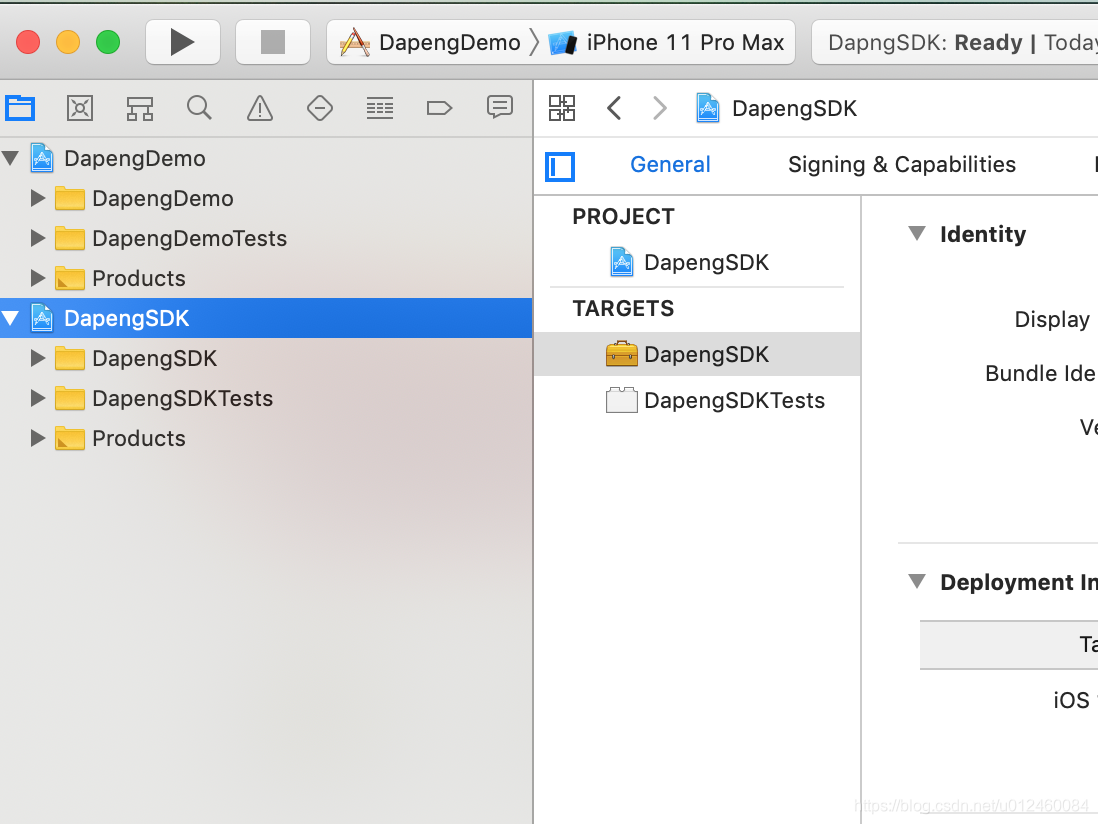This screenshot has width=1098, height=824.
Task: Switch to the General tab
Action: click(670, 165)
